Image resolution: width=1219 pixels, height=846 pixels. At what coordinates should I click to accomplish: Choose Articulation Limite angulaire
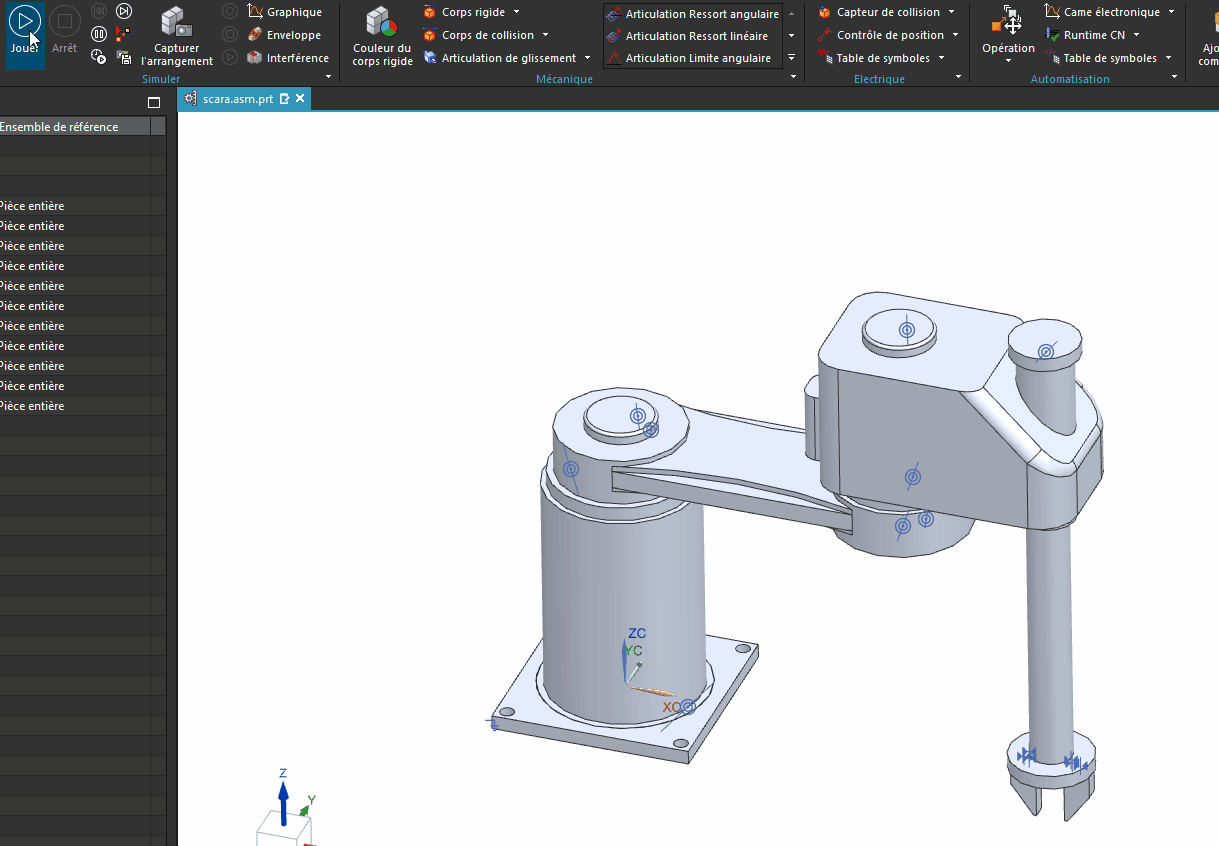pos(688,58)
